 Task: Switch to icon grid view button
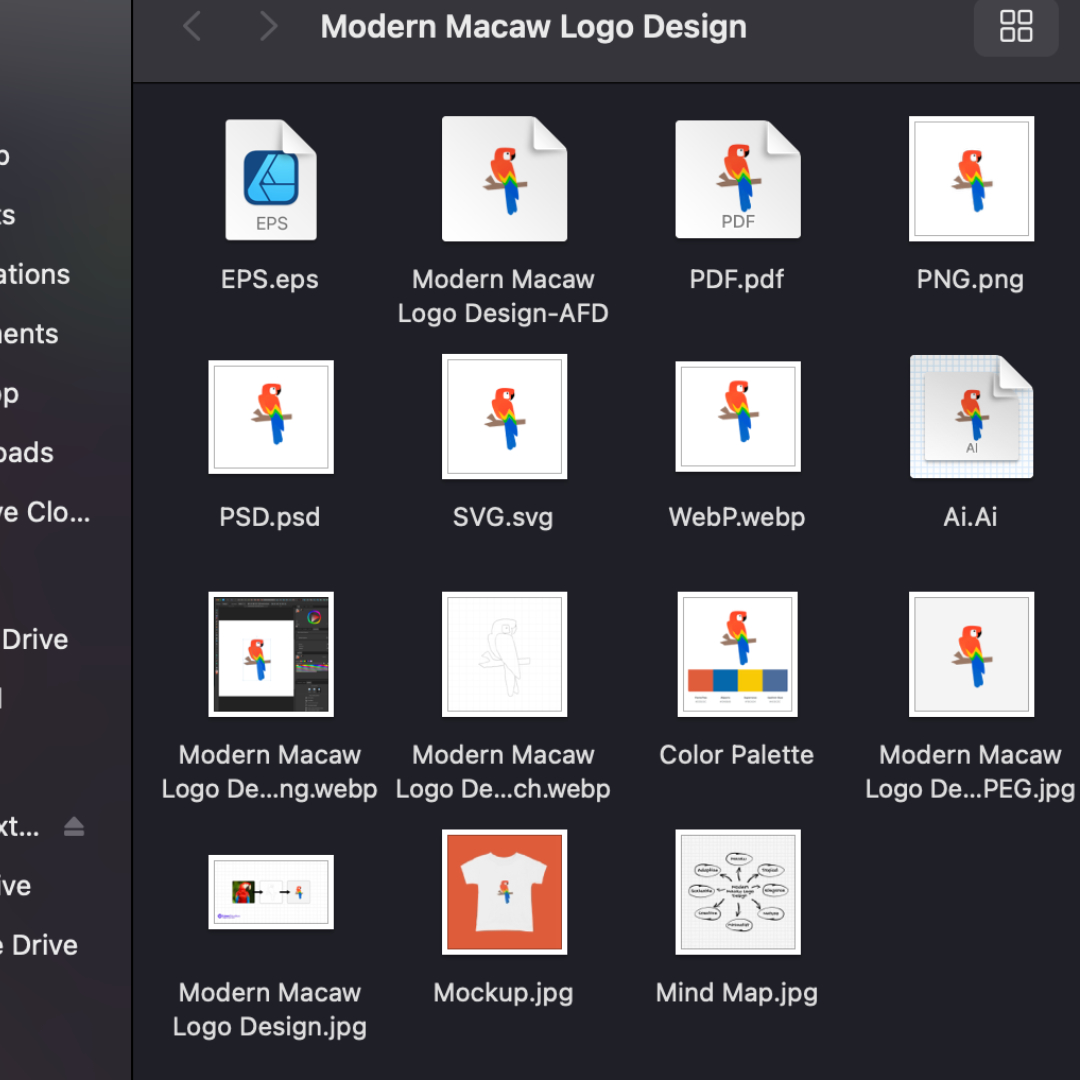click(1016, 27)
